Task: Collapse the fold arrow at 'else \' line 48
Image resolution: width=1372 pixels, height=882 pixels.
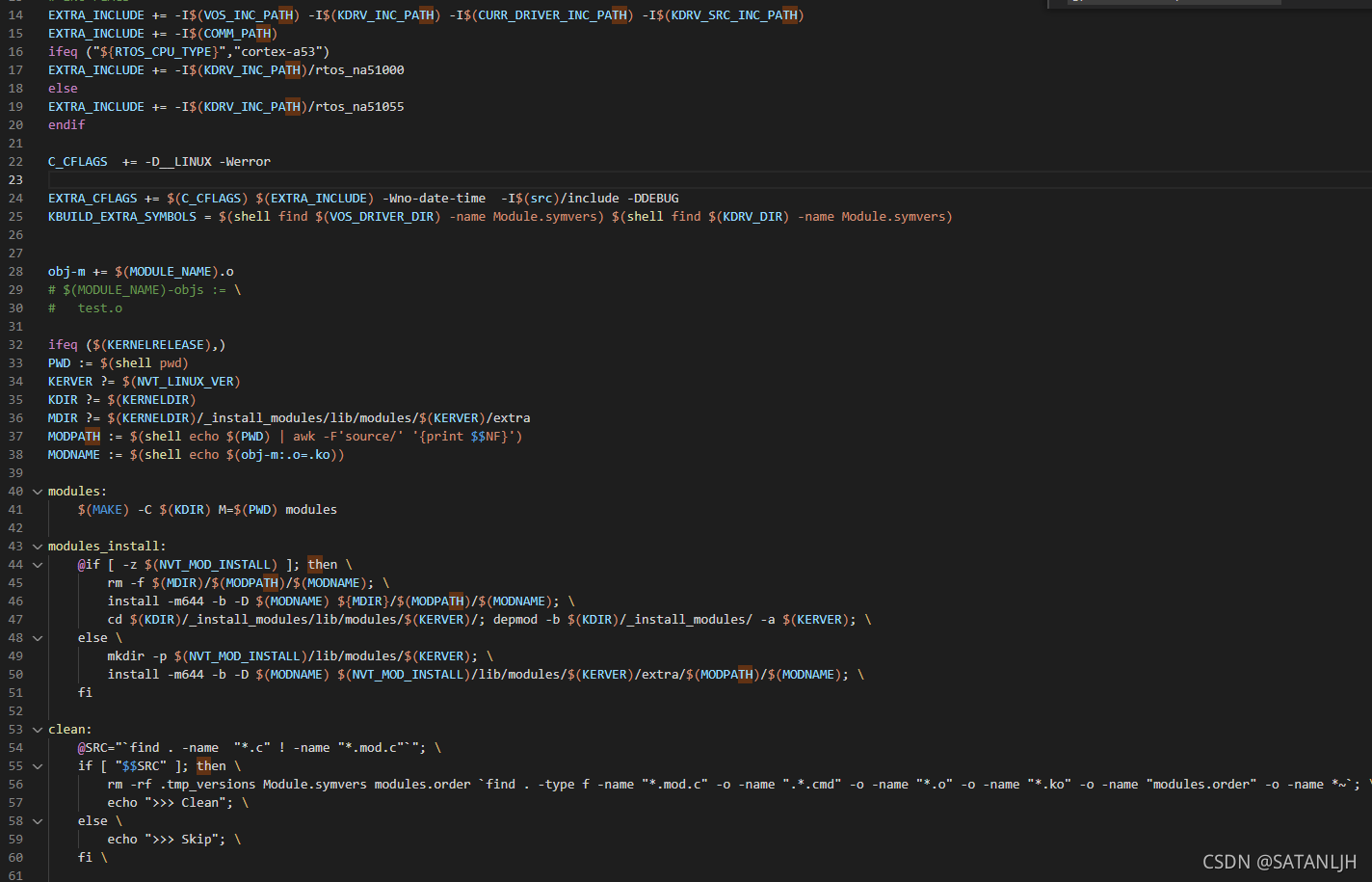Action: 38,638
